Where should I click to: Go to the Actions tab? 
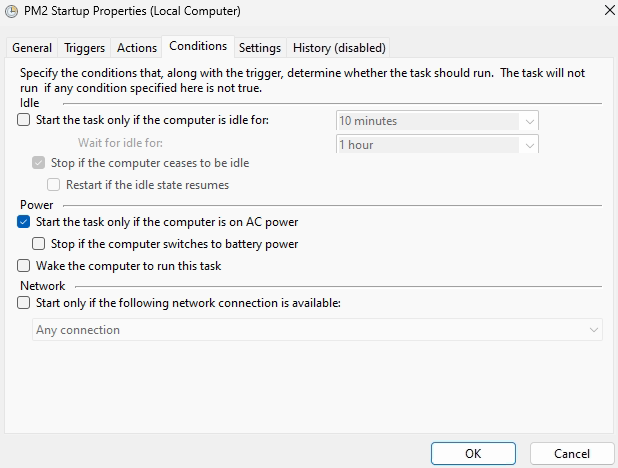point(137,48)
